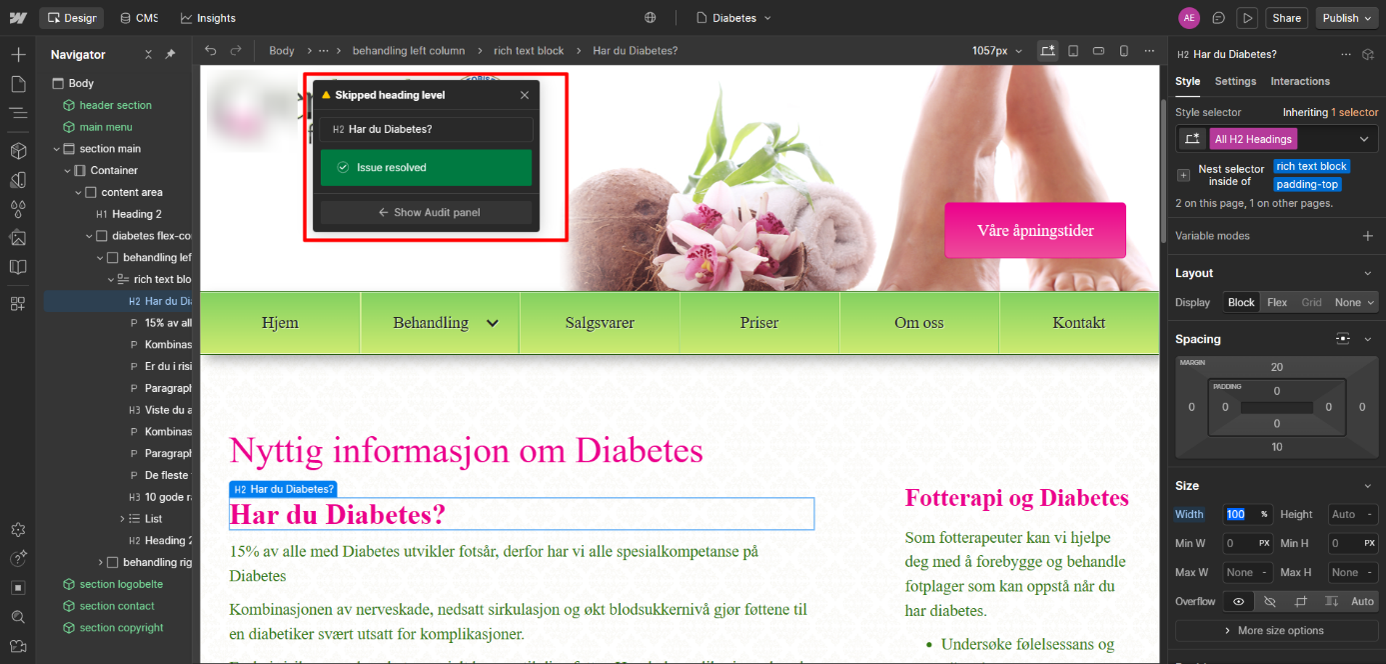Open the Style manager panel
1386x664 pixels.
18,180
